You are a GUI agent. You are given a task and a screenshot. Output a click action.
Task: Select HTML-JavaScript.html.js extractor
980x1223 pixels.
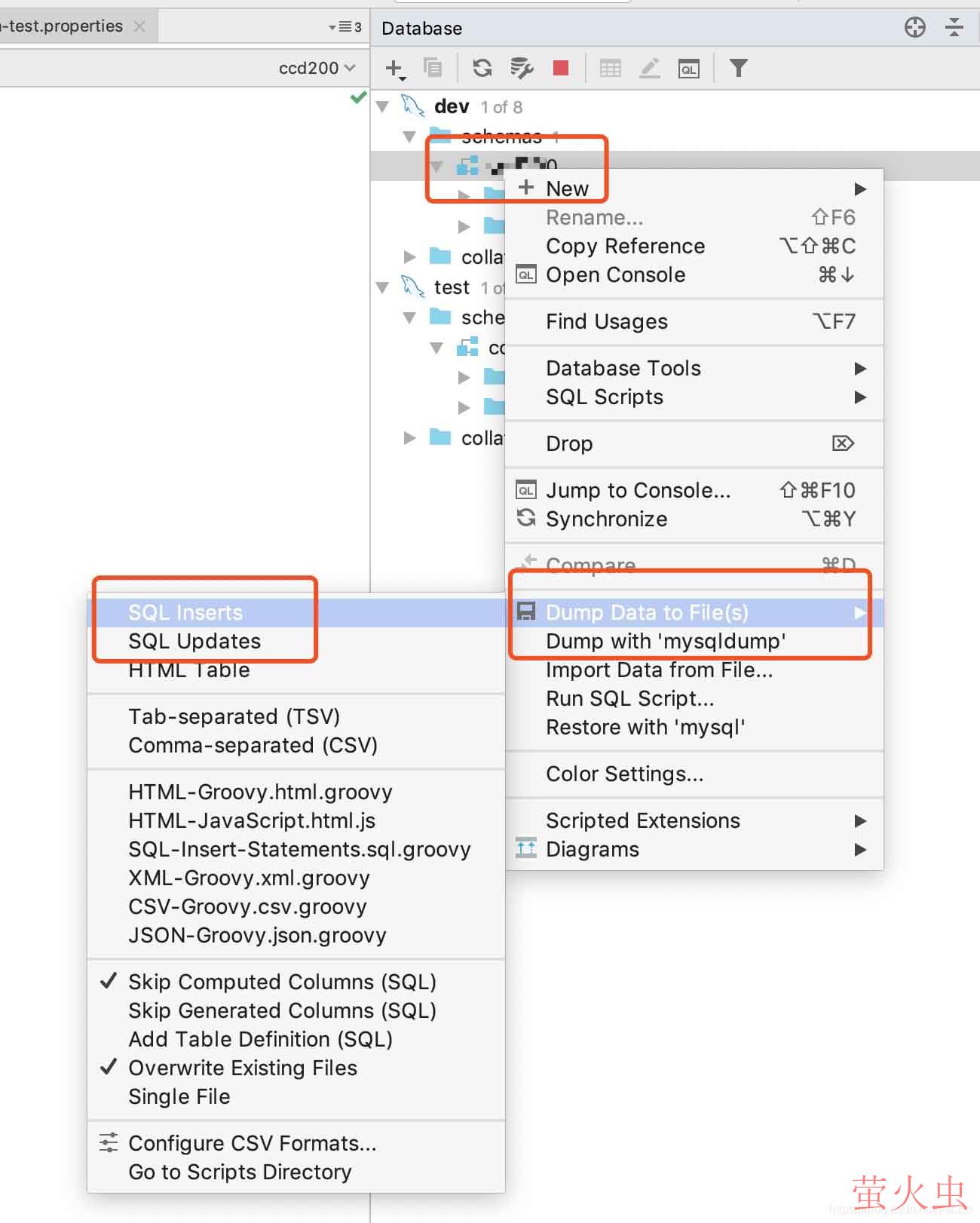click(x=296, y=820)
